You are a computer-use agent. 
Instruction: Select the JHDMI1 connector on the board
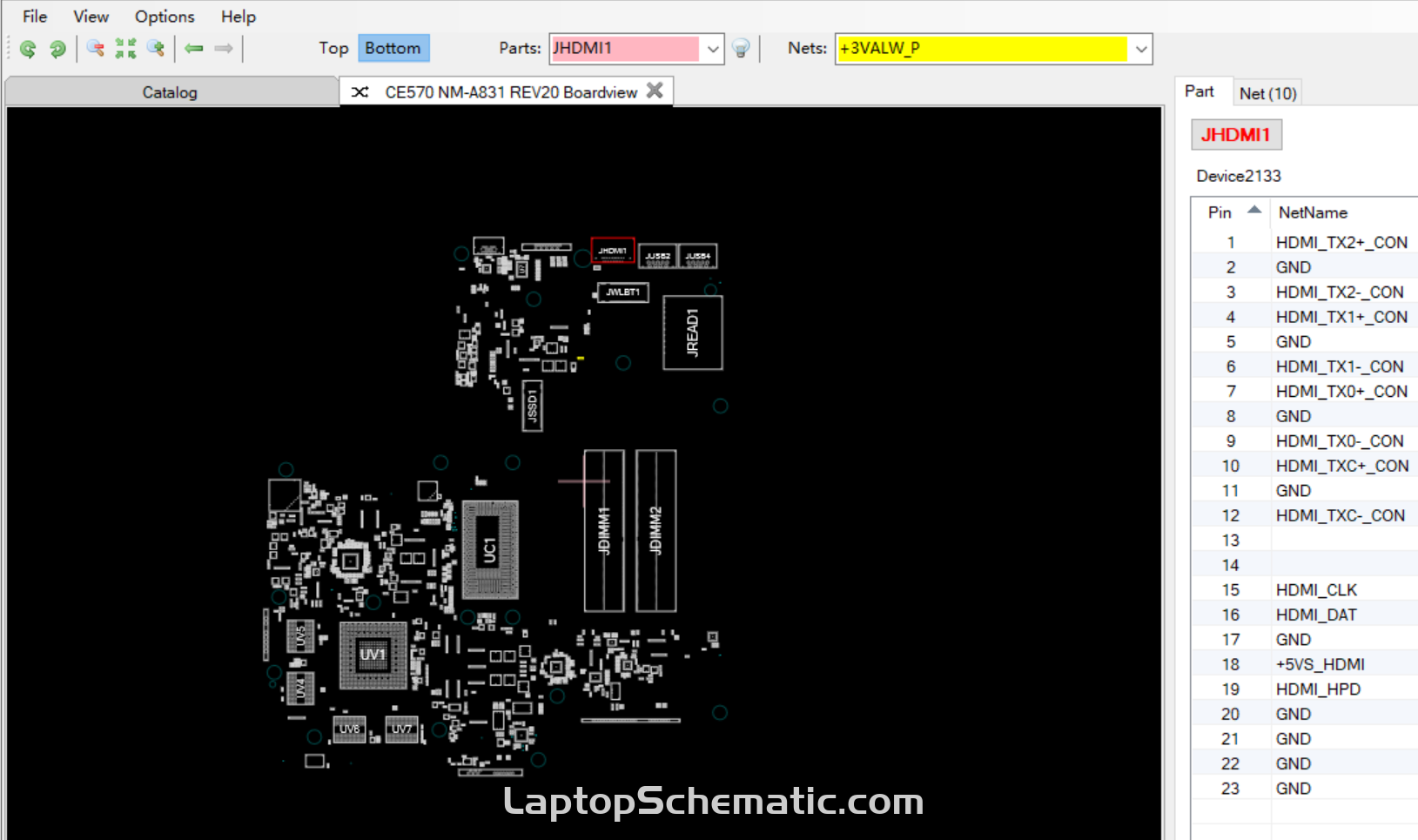point(613,250)
